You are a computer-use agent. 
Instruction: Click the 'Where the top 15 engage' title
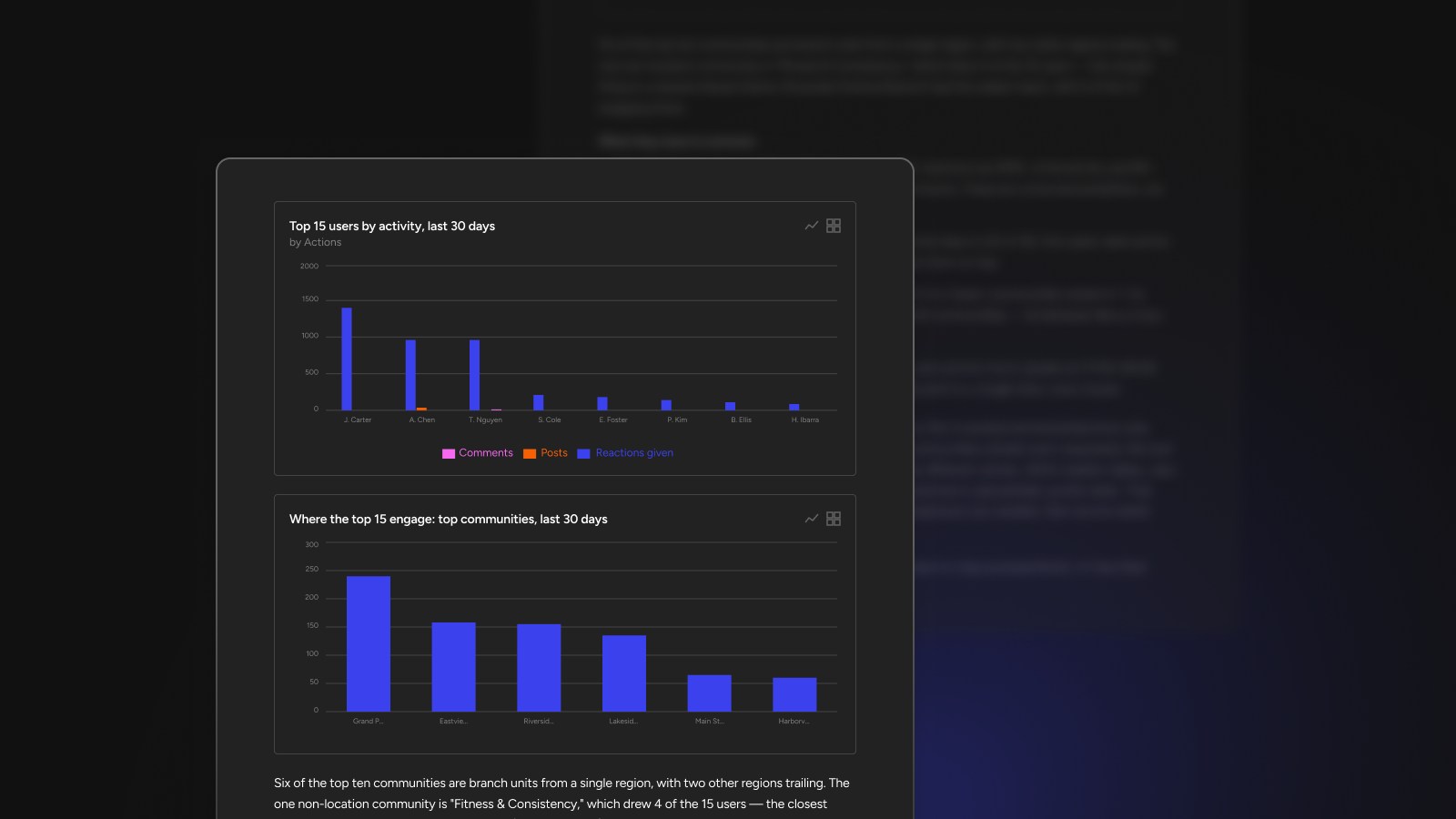coord(449,519)
